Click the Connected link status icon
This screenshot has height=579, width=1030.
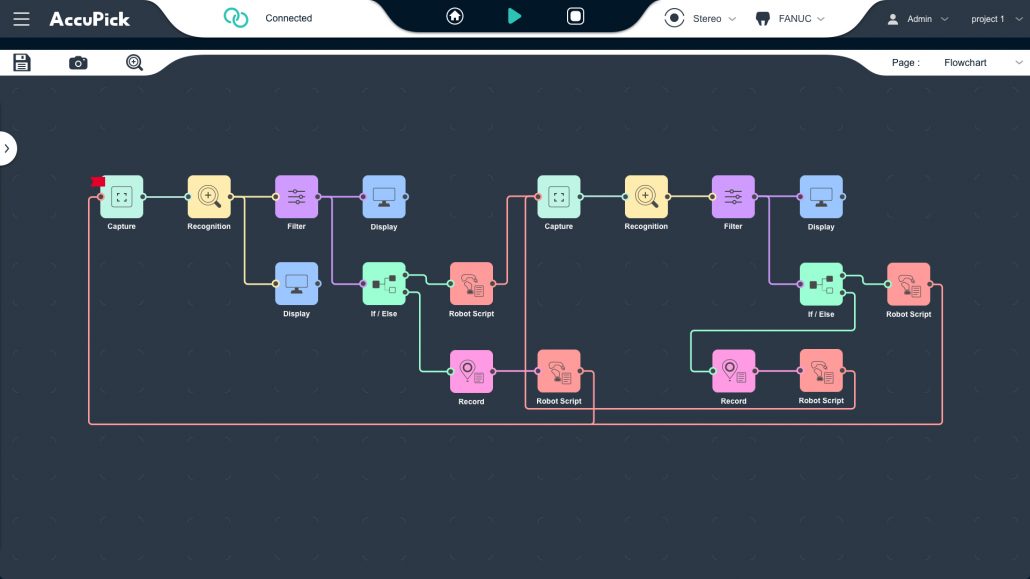point(236,18)
